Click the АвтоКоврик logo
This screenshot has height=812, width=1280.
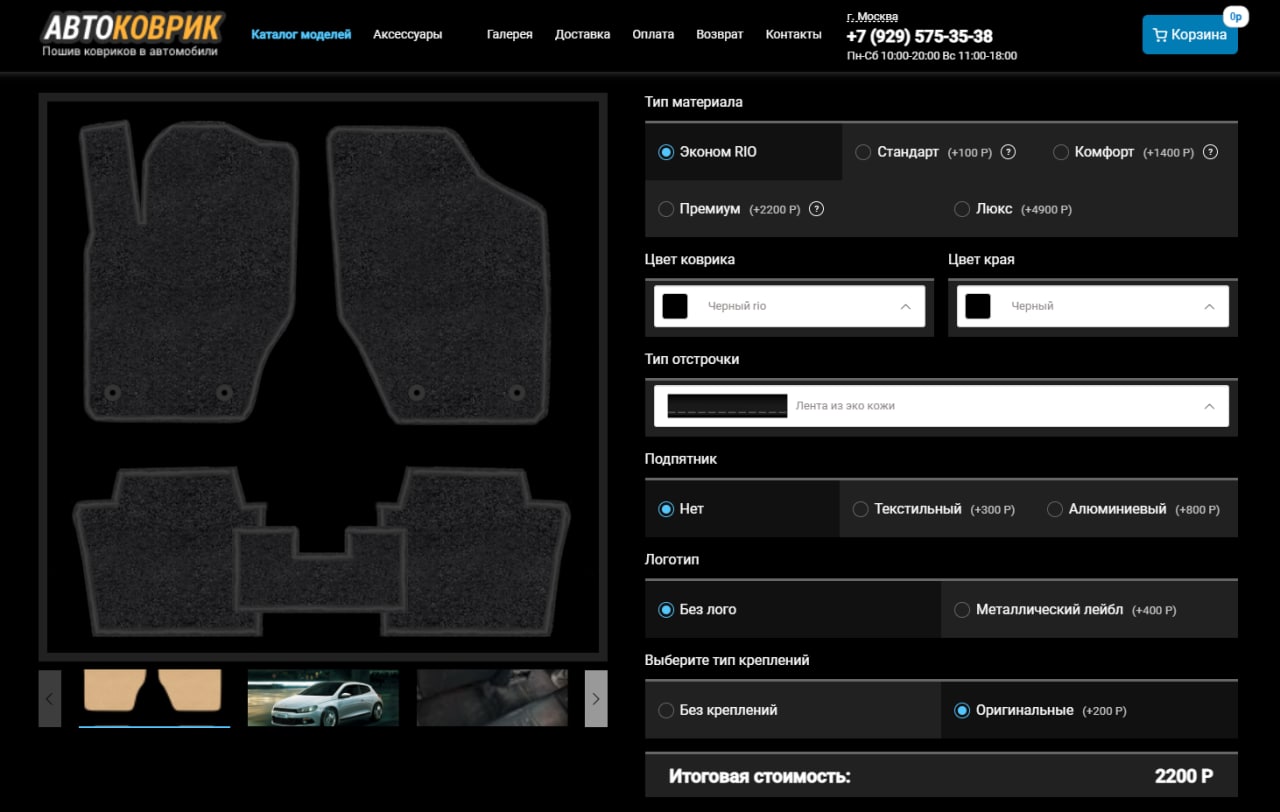pos(133,34)
